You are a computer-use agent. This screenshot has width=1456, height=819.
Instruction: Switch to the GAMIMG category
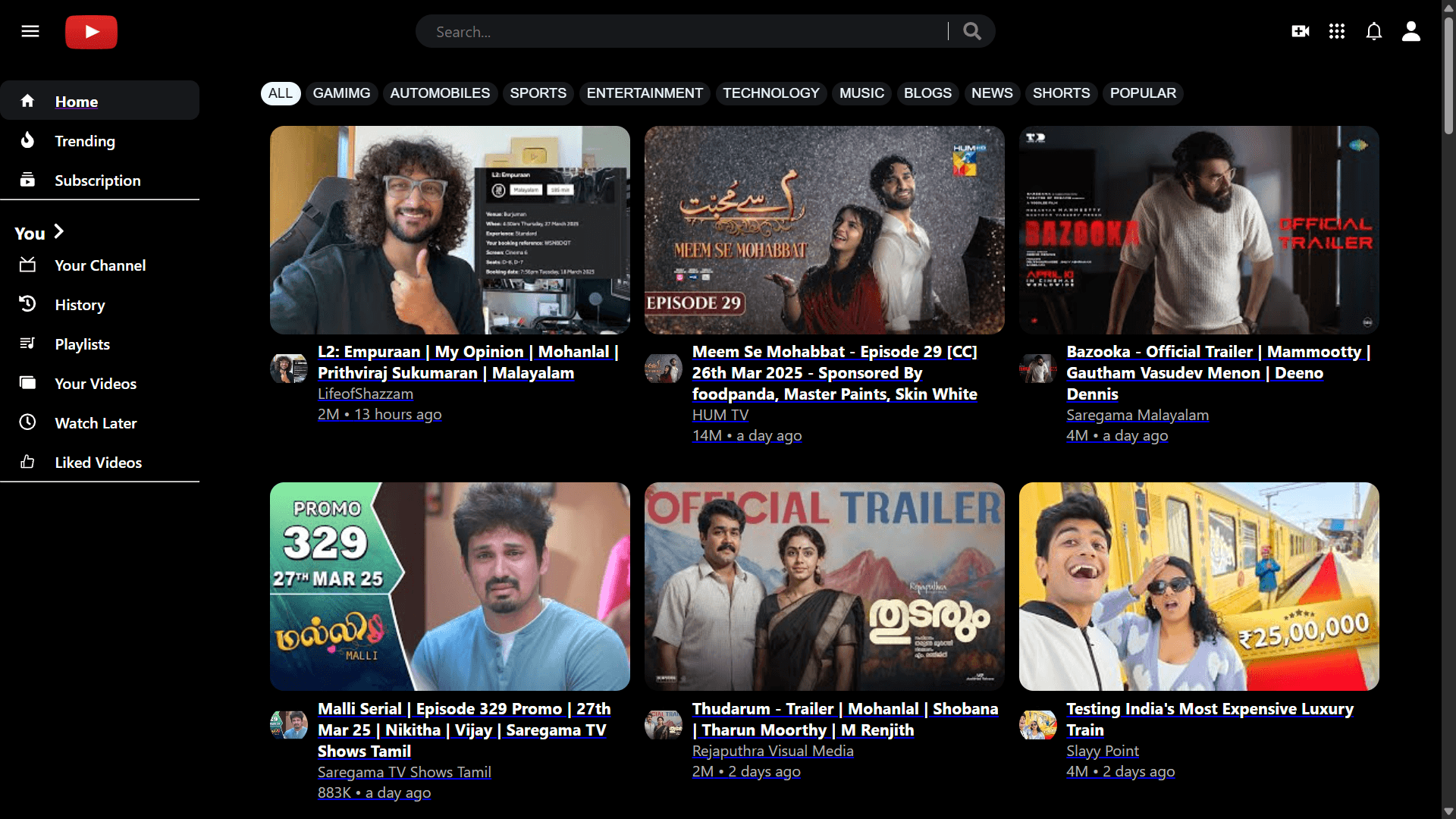(341, 93)
